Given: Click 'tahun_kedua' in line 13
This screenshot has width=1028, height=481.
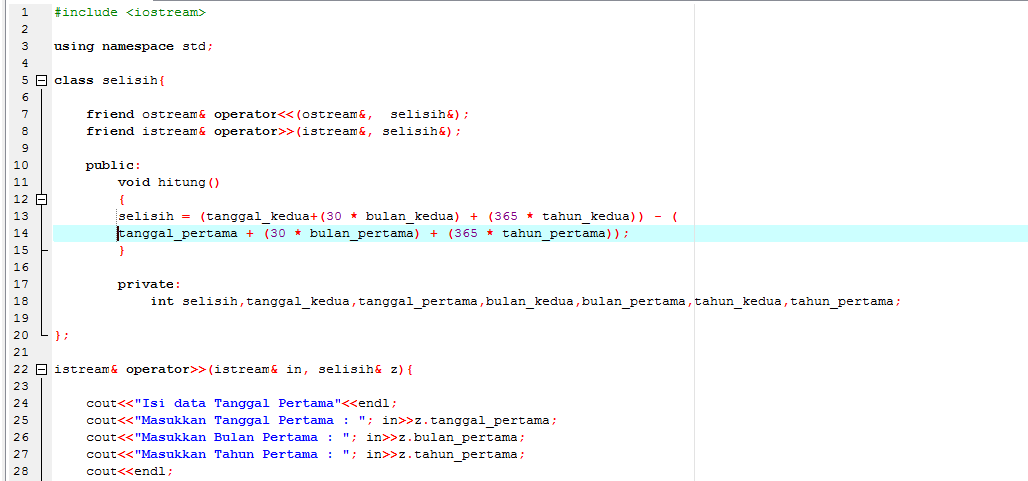Looking at the screenshot, I should point(586,216).
